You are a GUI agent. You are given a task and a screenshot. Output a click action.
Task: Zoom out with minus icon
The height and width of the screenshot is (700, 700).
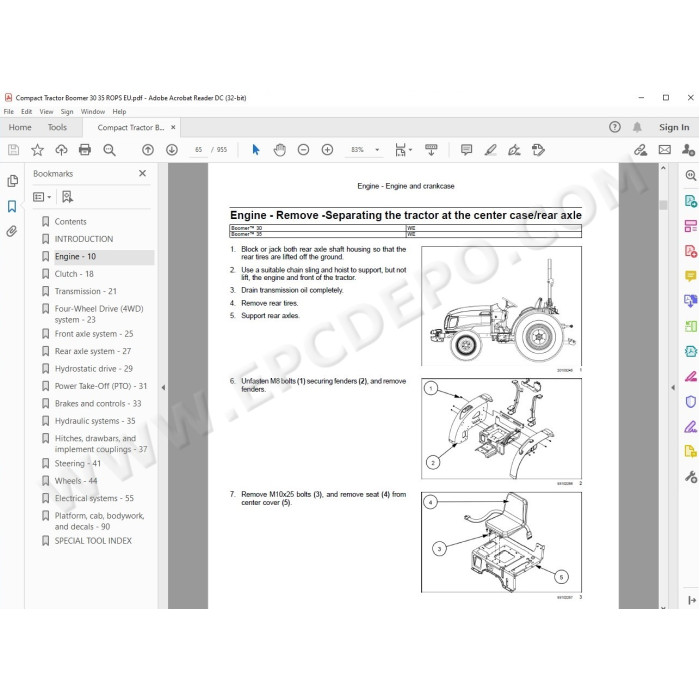pos(304,150)
